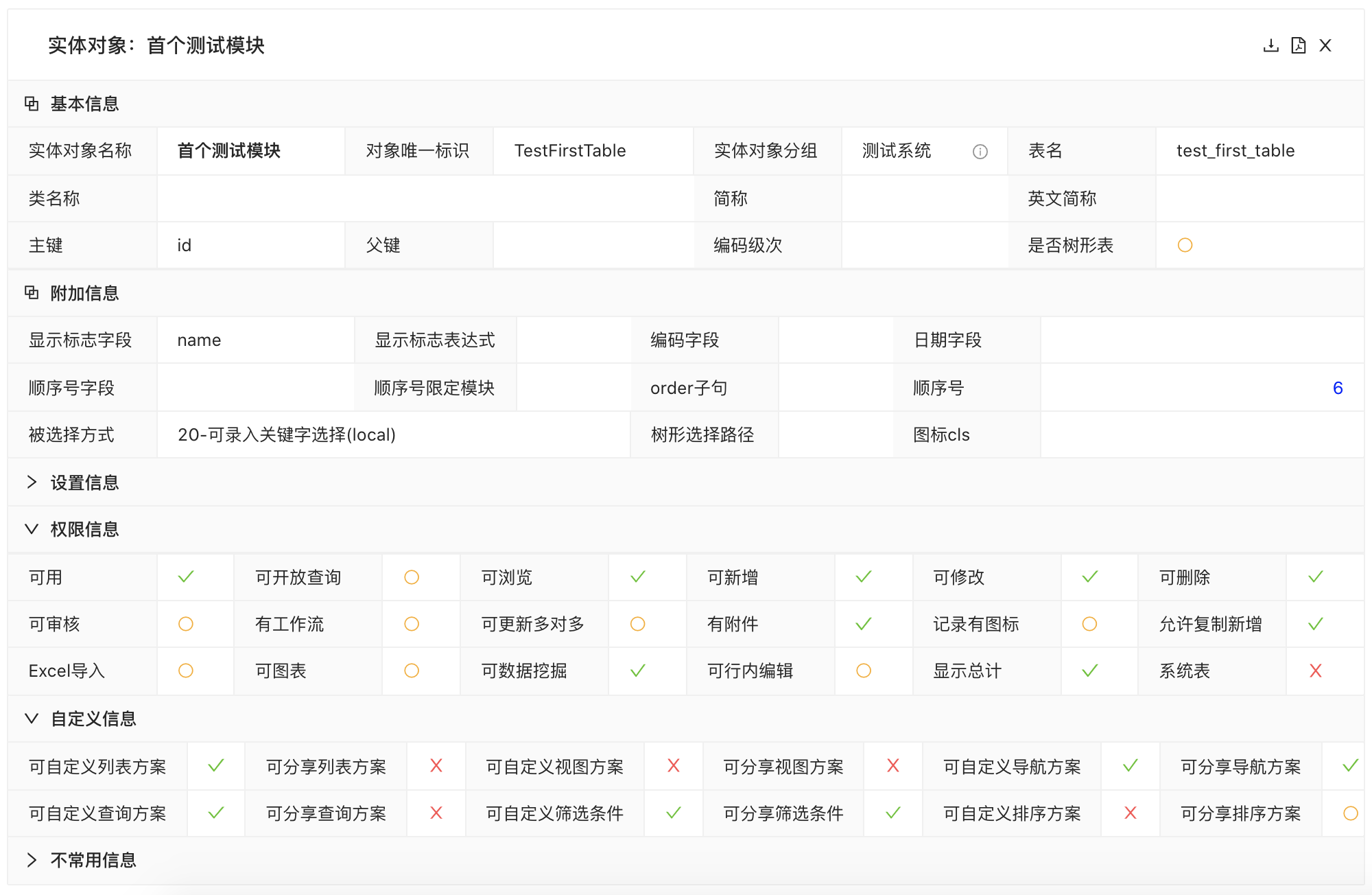Click the red X for 系统表

point(1315,671)
